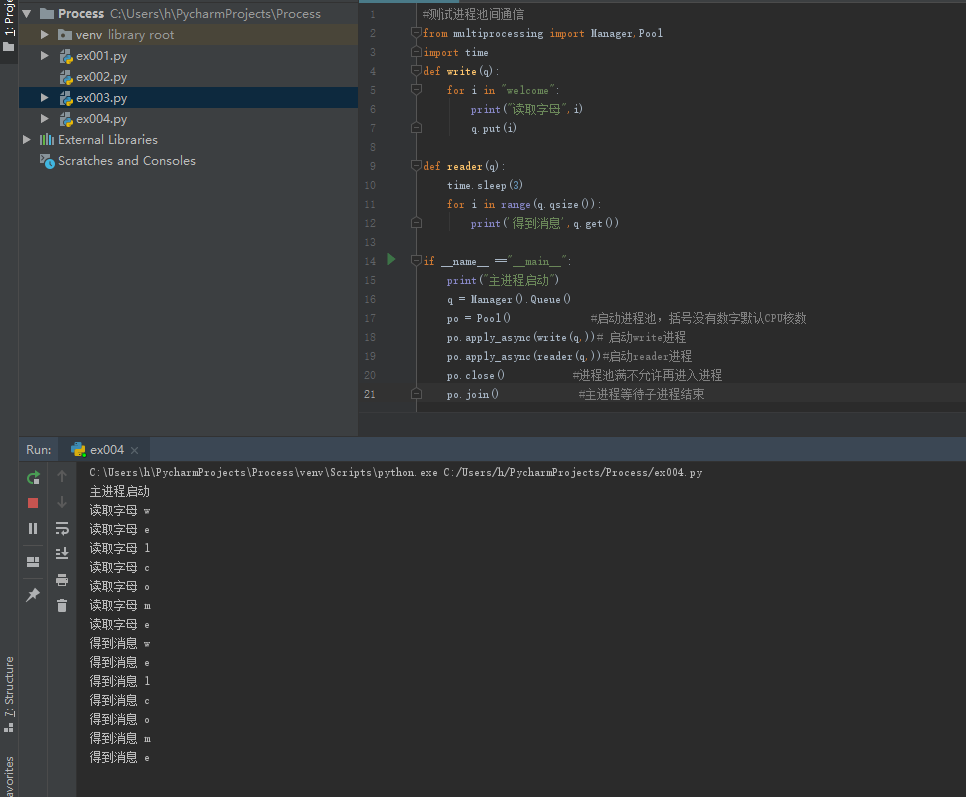
Task: Click the 主进程启动 console output line
Action: tap(120, 492)
